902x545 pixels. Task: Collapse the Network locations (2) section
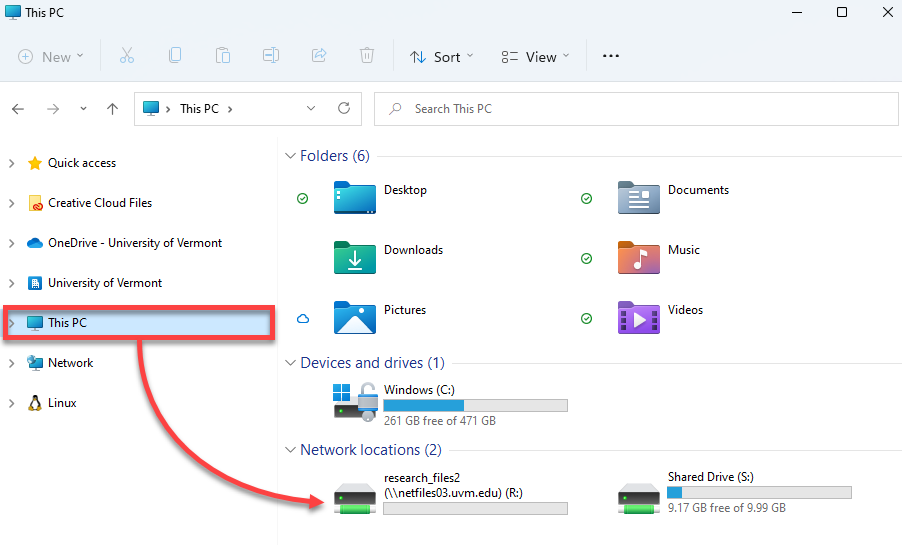(x=290, y=450)
